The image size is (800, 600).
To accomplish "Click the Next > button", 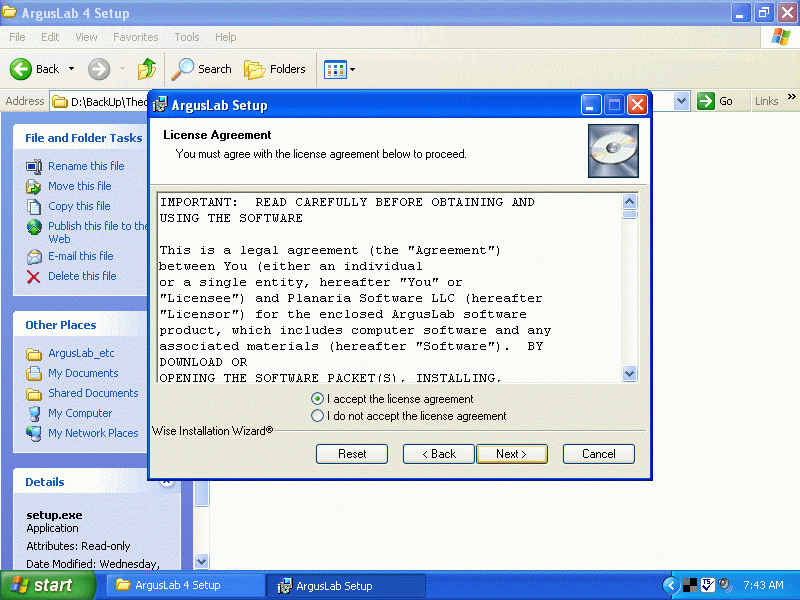I will click(512, 454).
